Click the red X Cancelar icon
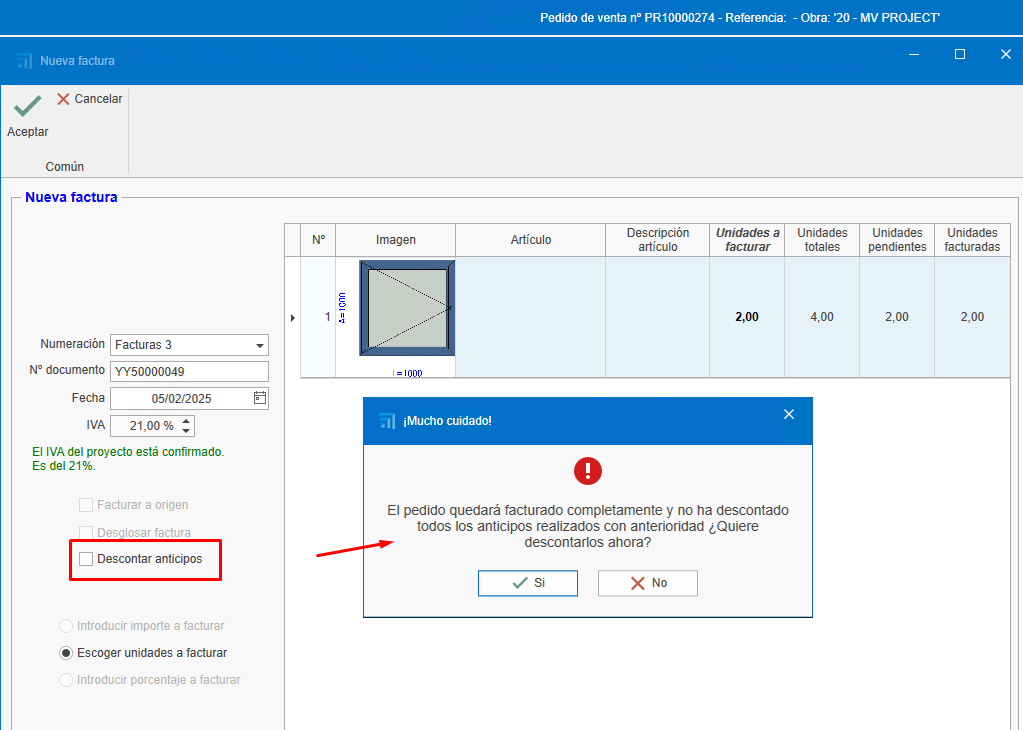The height and width of the screenshot is (730, 1023). pyautogui.click(x=63, y=99)
